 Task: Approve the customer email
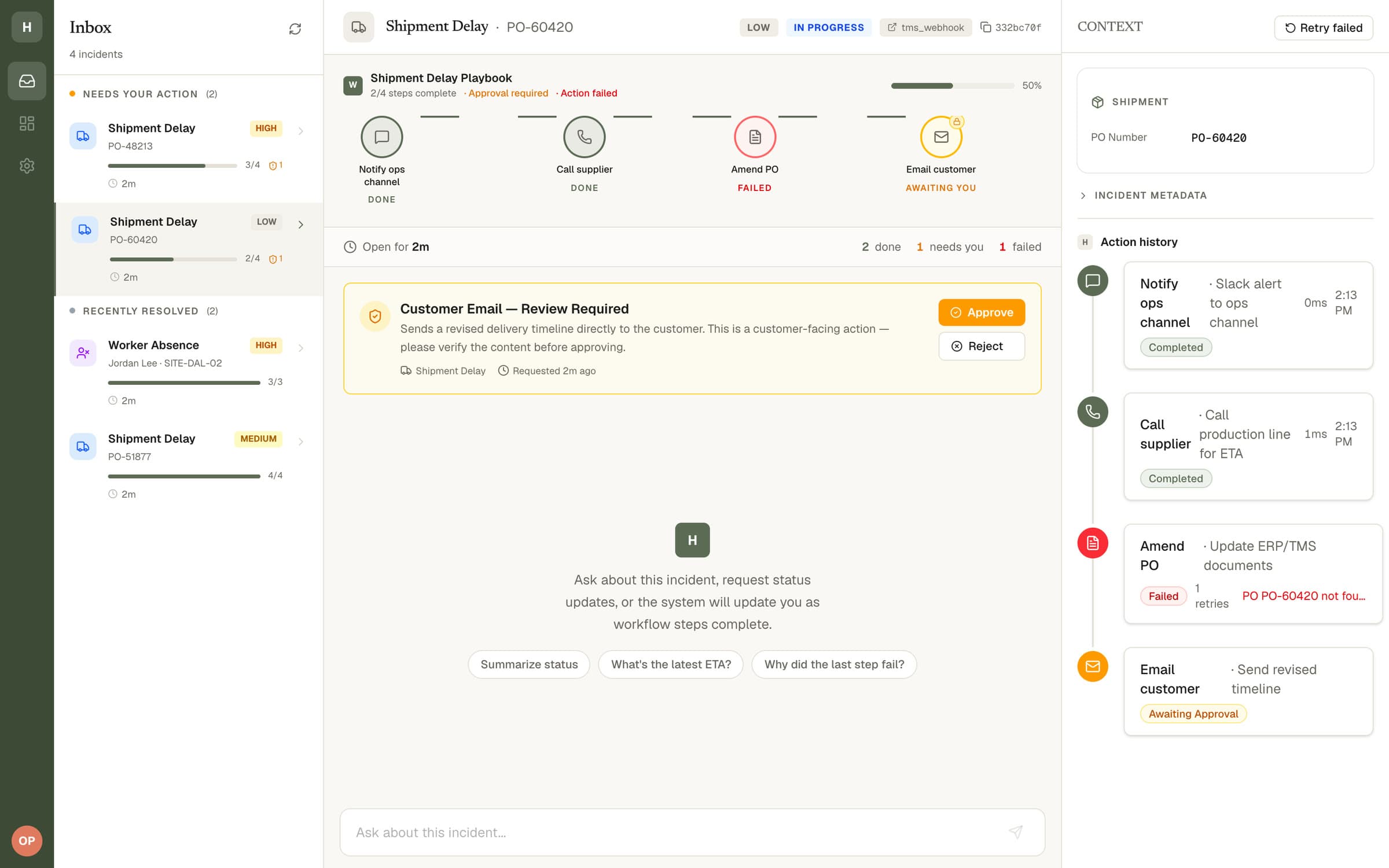[982, 312]
